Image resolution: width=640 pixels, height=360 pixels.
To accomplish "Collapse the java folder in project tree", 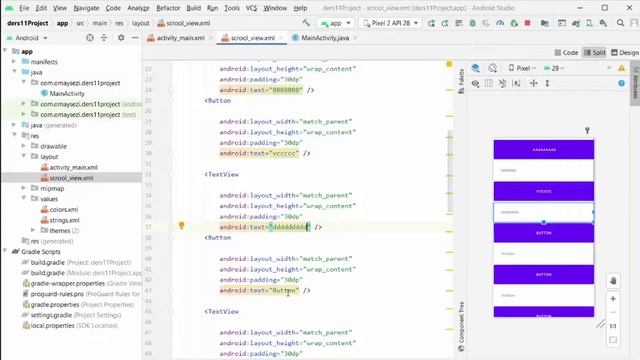I will click(x=14, y=71).
